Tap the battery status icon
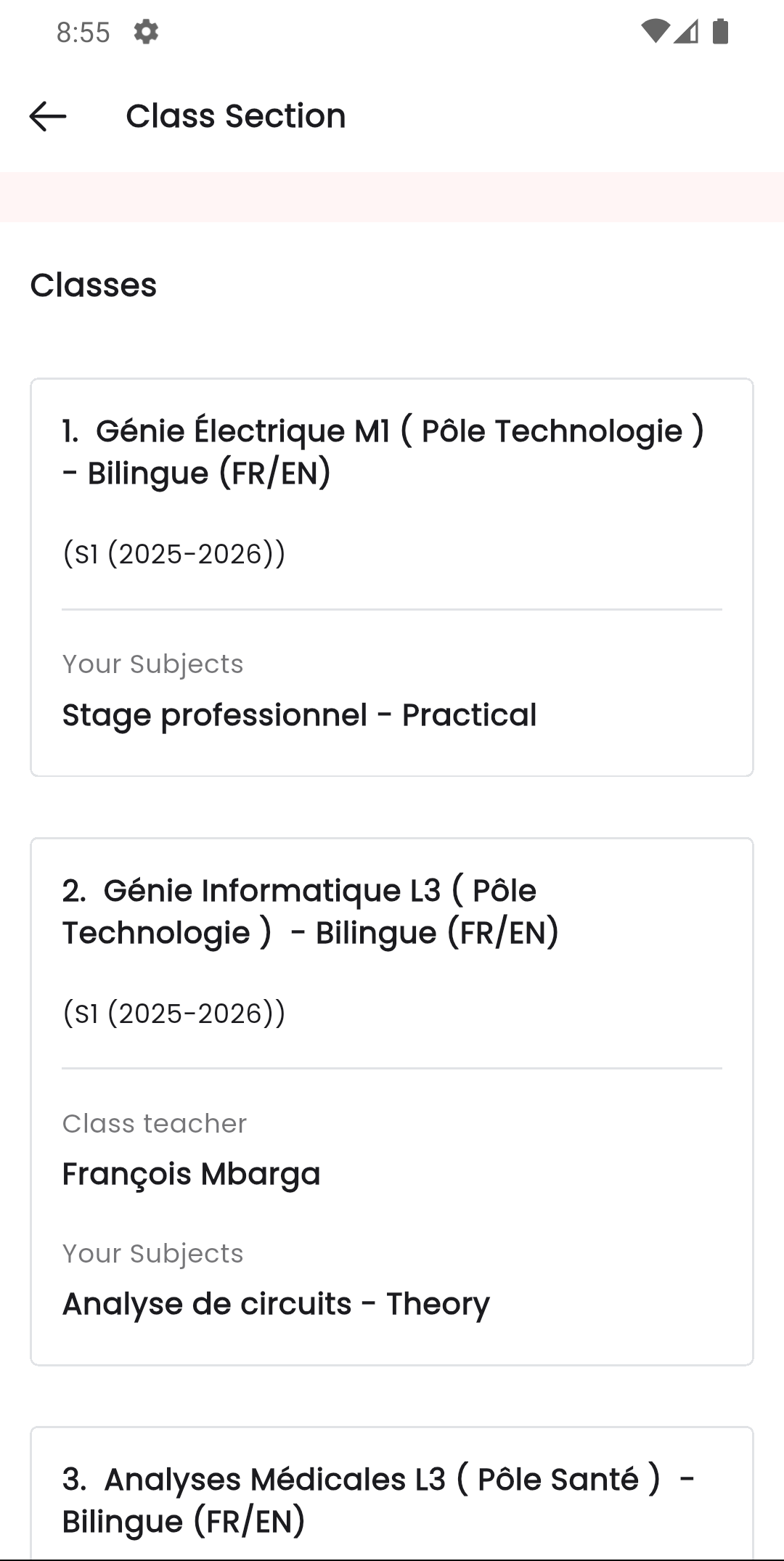Viewport: 784px width, 1561px height. pyautogui.click(x=719, y=32)
